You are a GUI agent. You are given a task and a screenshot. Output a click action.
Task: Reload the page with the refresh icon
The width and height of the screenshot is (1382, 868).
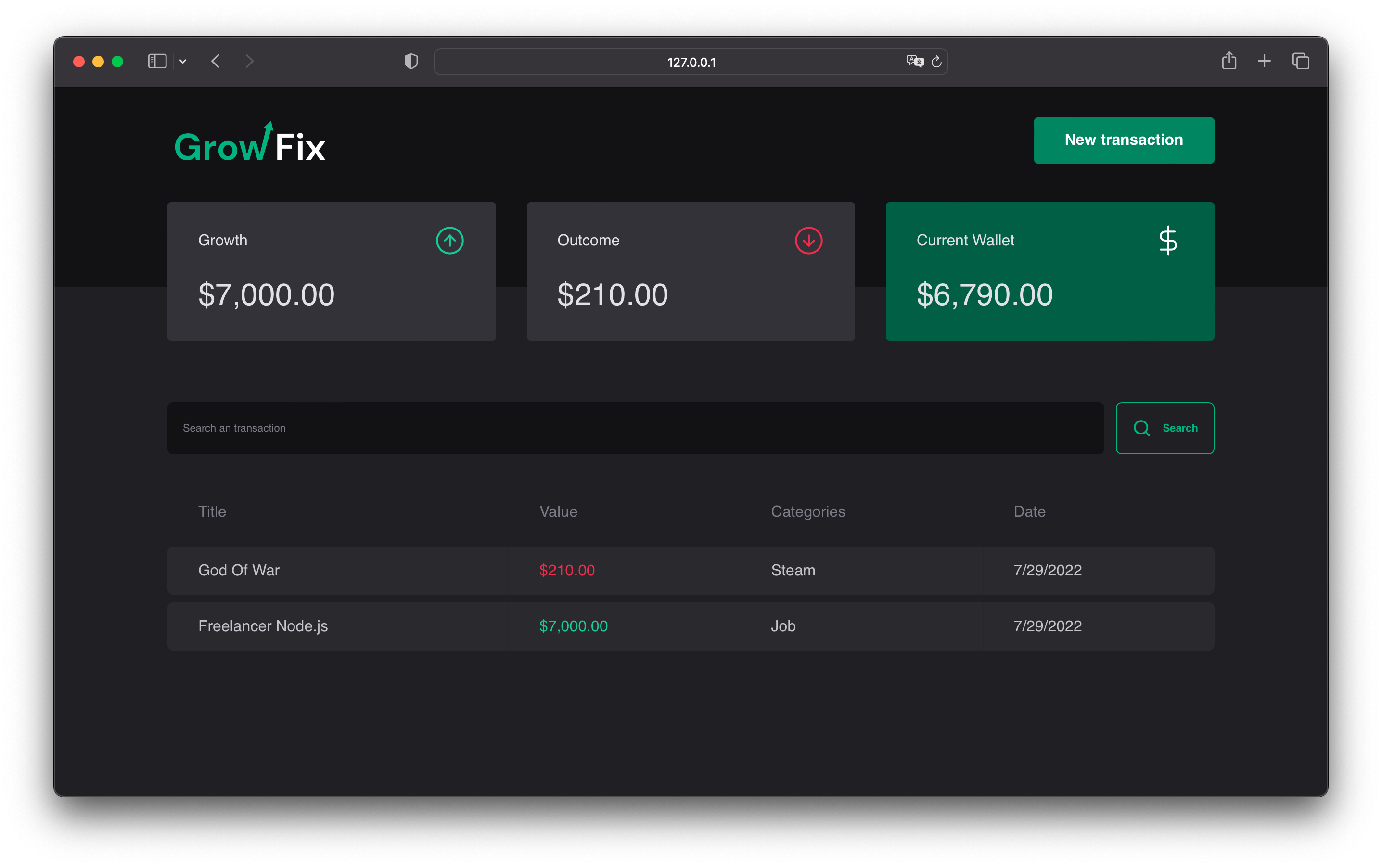point(936,62)
